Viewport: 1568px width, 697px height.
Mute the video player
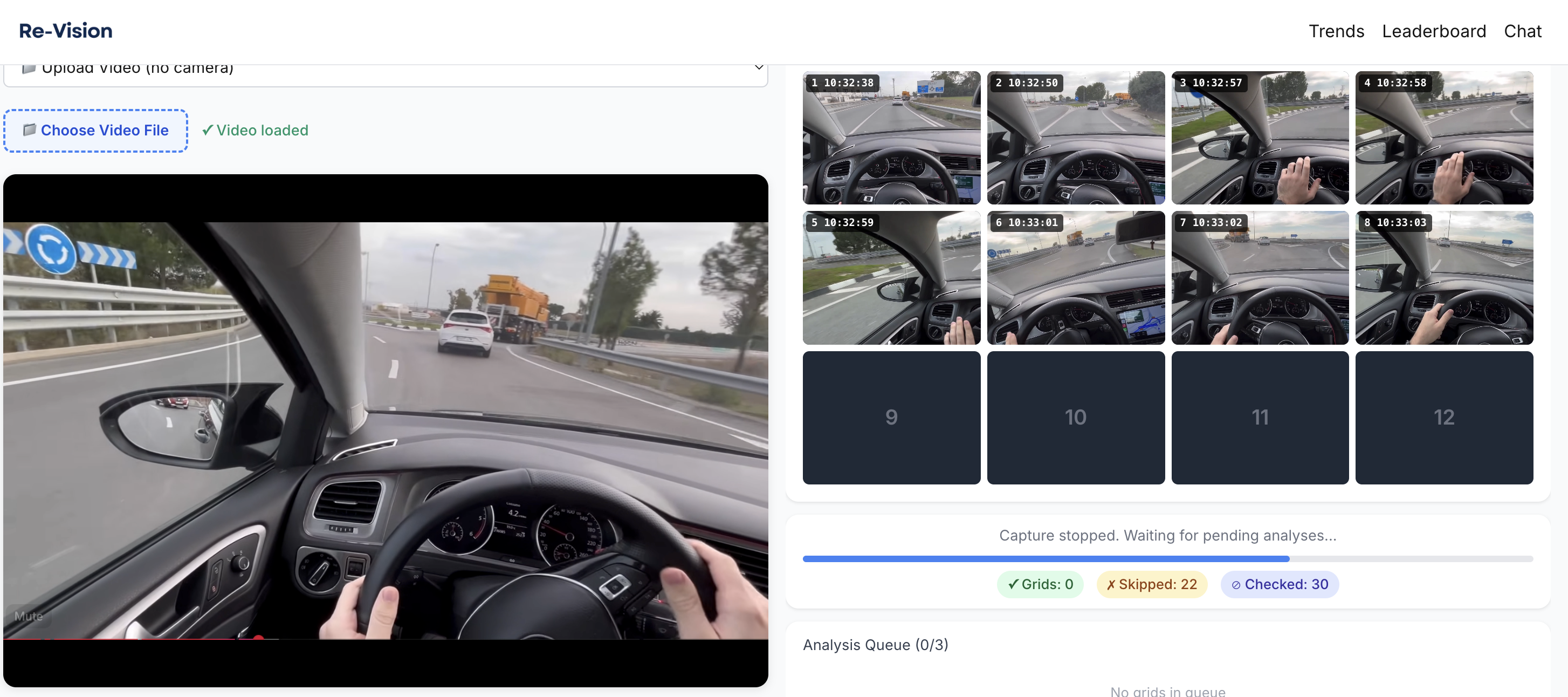(29, 616)
